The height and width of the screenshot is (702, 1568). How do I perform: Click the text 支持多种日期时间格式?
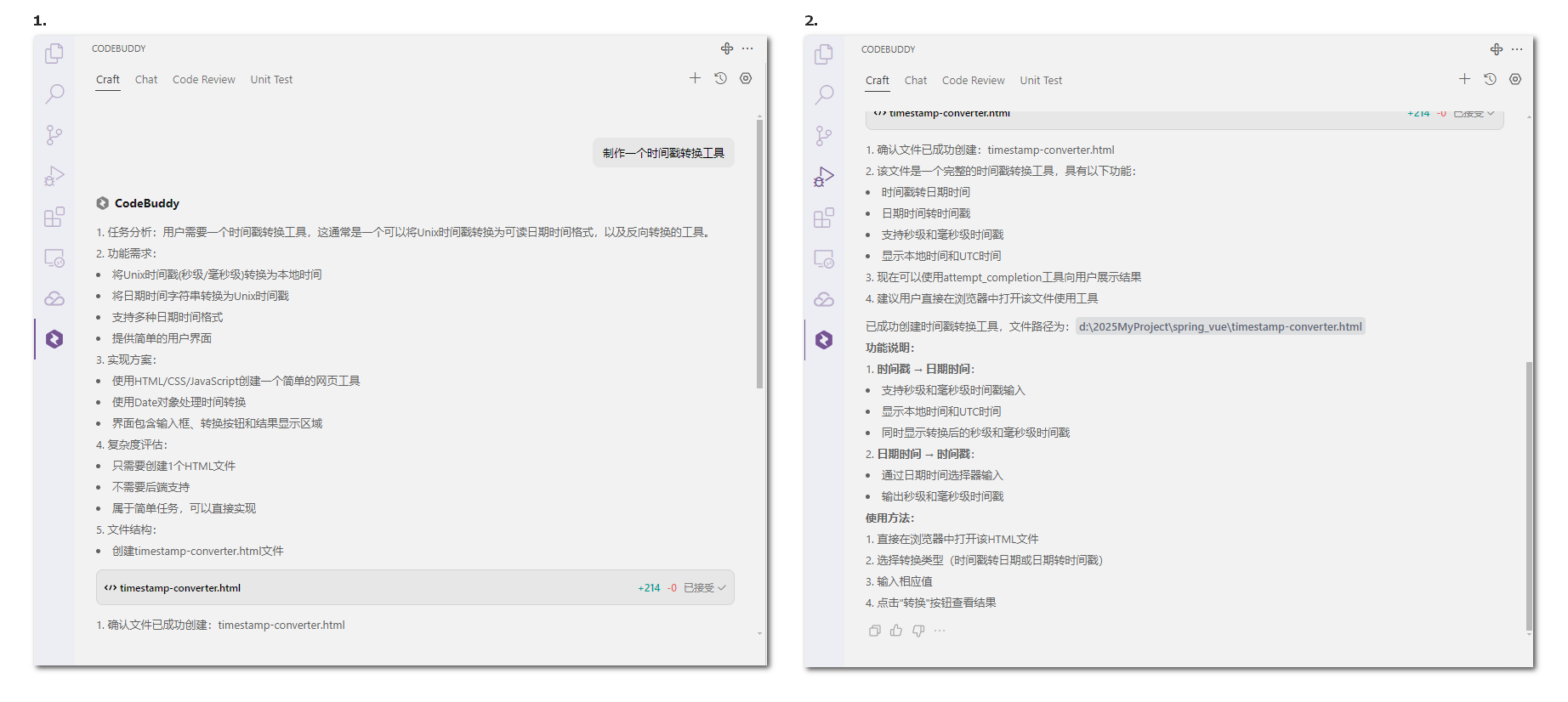(x=168, y=317)
